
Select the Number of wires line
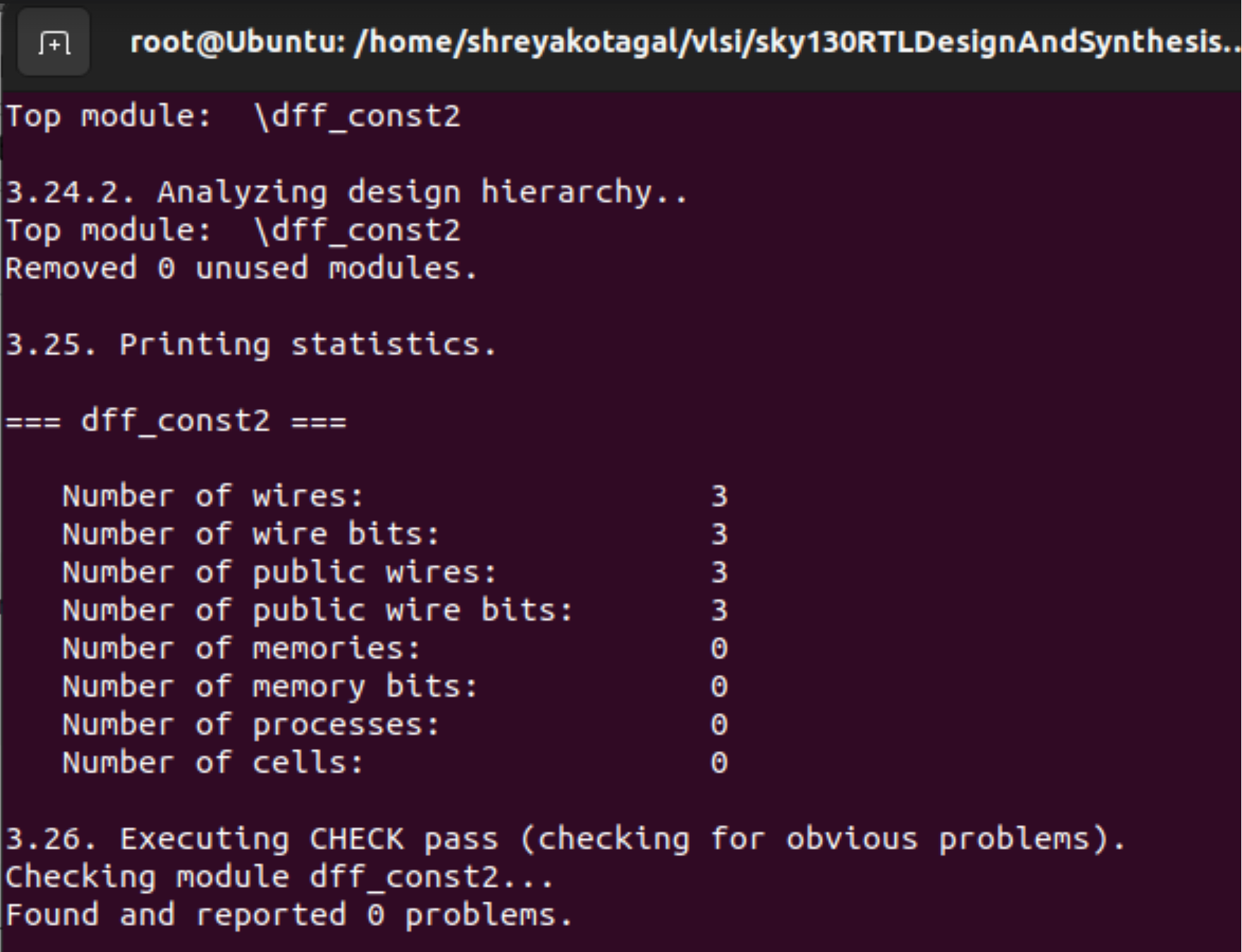point(212,496)
